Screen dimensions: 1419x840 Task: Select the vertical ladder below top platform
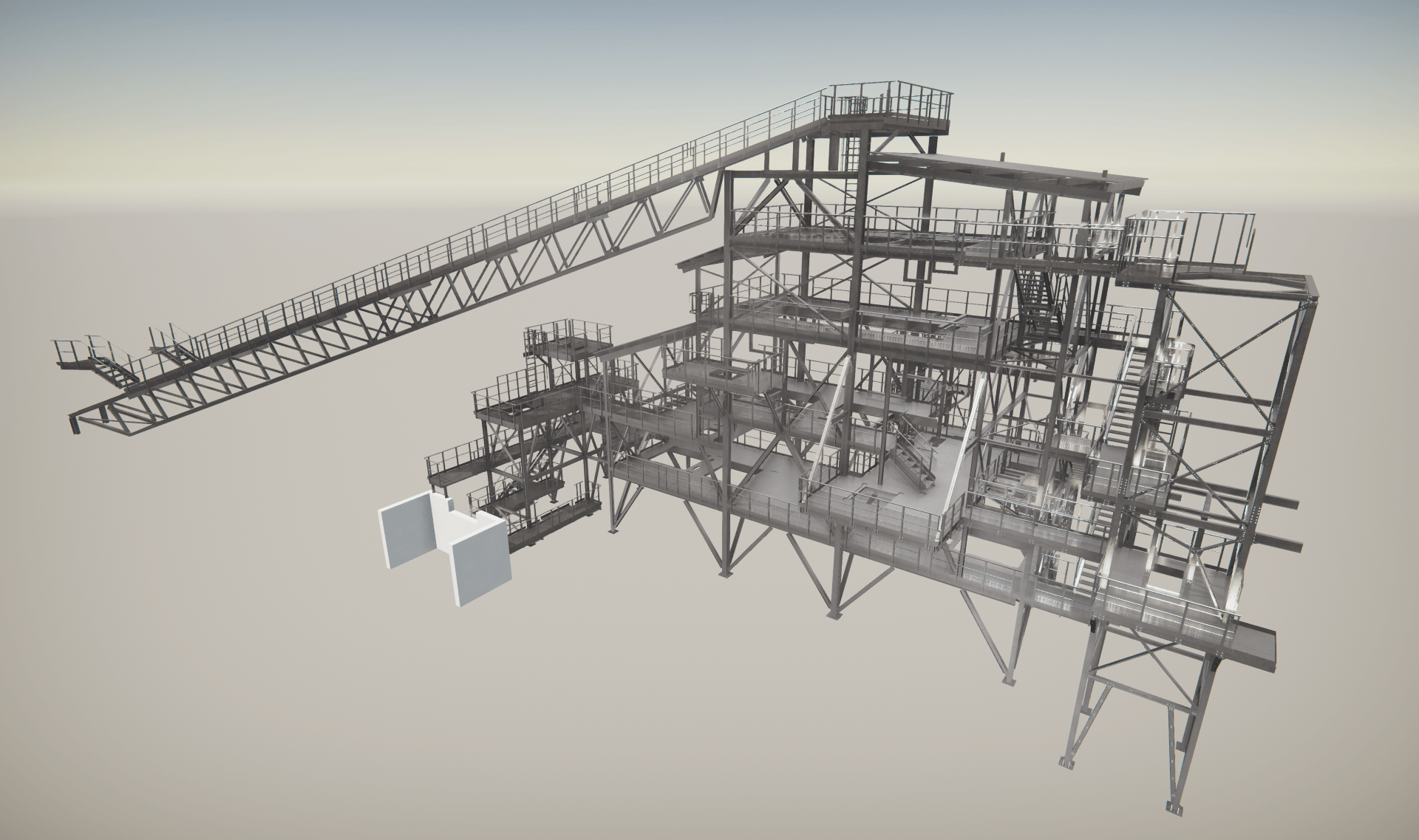pos(852,157)
